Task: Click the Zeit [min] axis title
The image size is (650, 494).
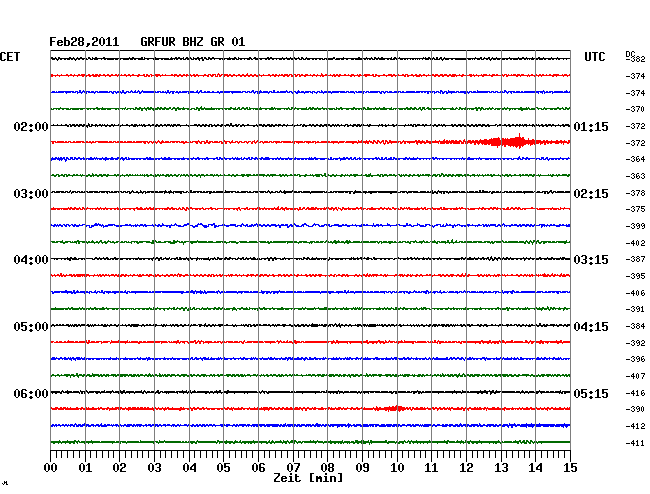Action: click(308, 478)
